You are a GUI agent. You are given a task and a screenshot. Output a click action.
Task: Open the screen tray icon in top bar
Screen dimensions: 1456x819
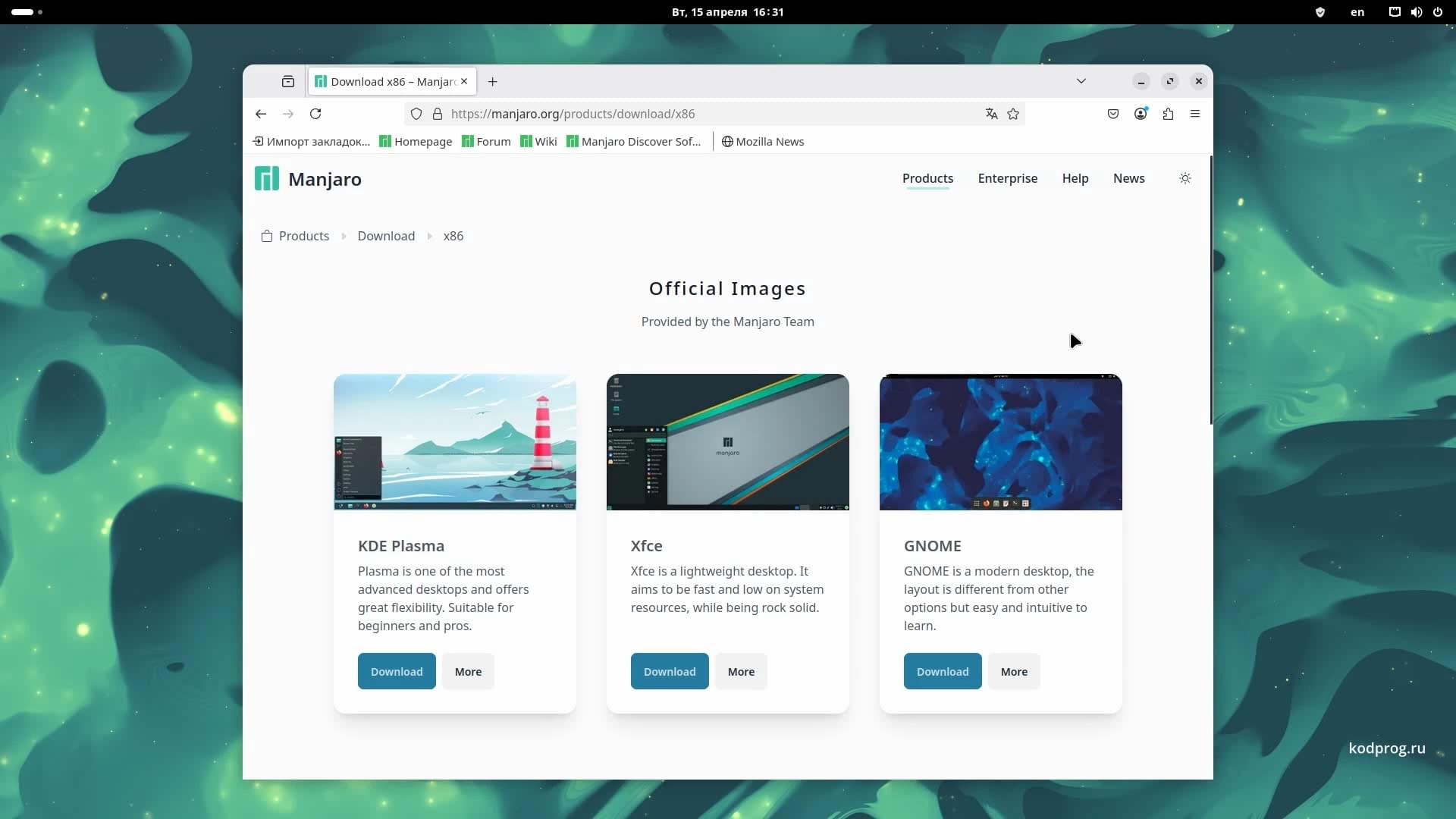(1395, 12)
